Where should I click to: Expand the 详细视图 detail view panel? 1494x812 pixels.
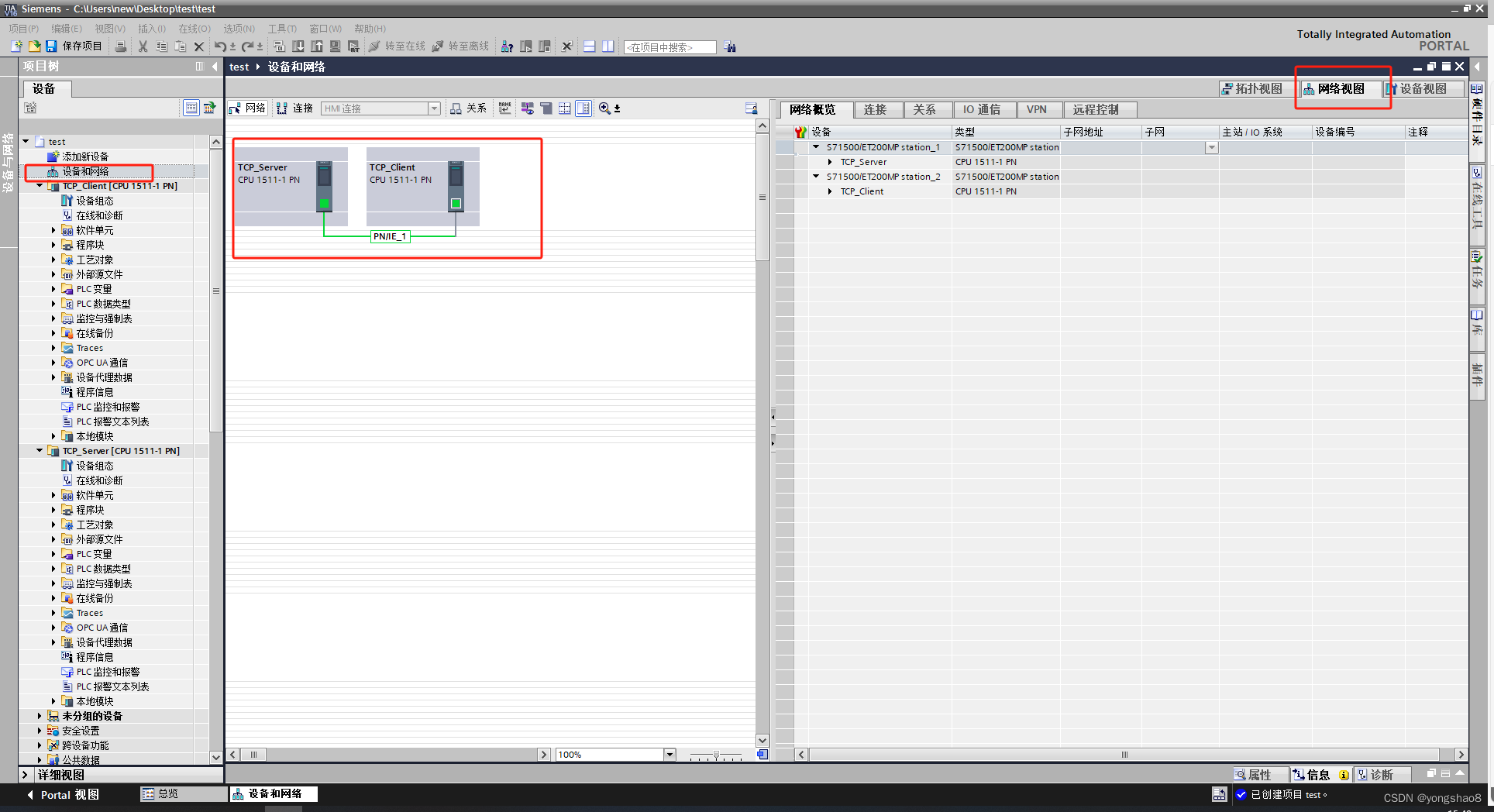click(25, 775)
